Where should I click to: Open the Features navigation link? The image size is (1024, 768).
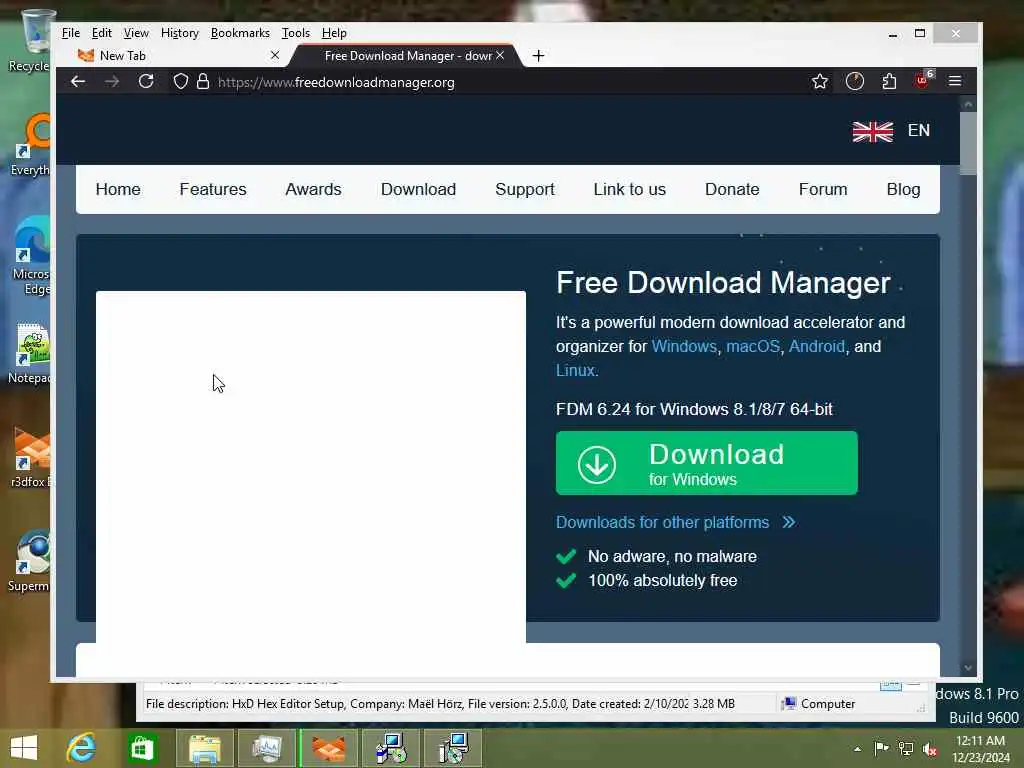click(x=213, y=189)
